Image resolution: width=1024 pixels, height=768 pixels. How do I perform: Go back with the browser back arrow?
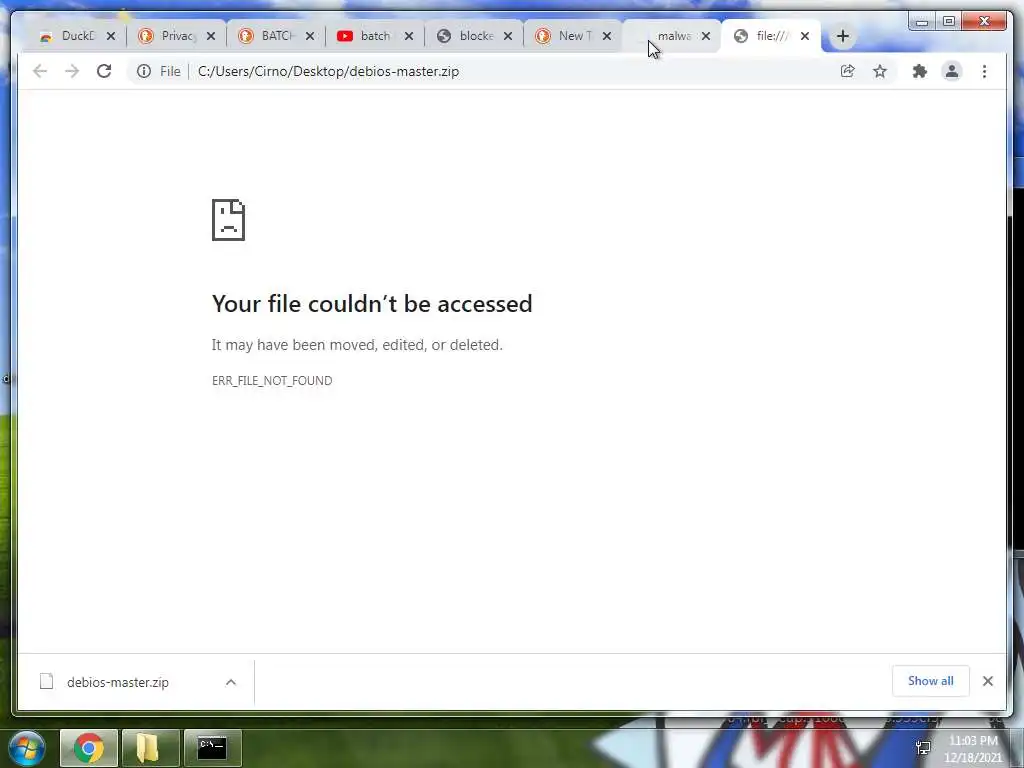(40, 71)
